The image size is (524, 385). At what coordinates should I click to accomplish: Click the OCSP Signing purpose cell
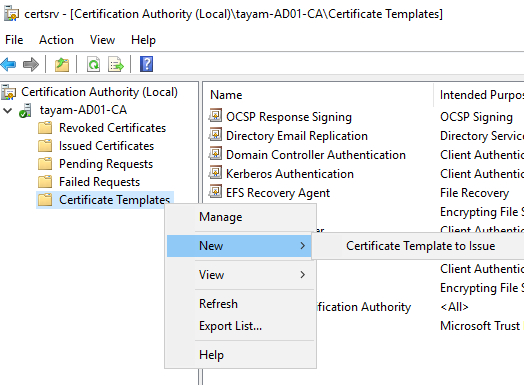[476, 117]
